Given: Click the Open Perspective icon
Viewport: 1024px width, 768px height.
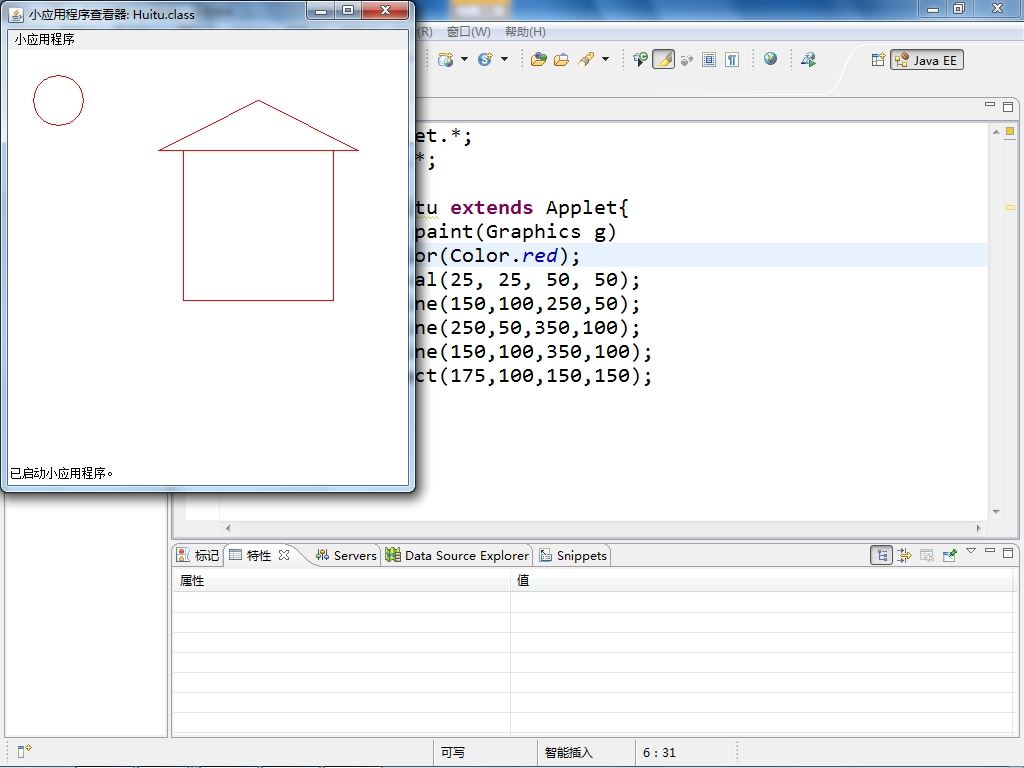Looking at the screenshot, I should click(x=878, y=59).
